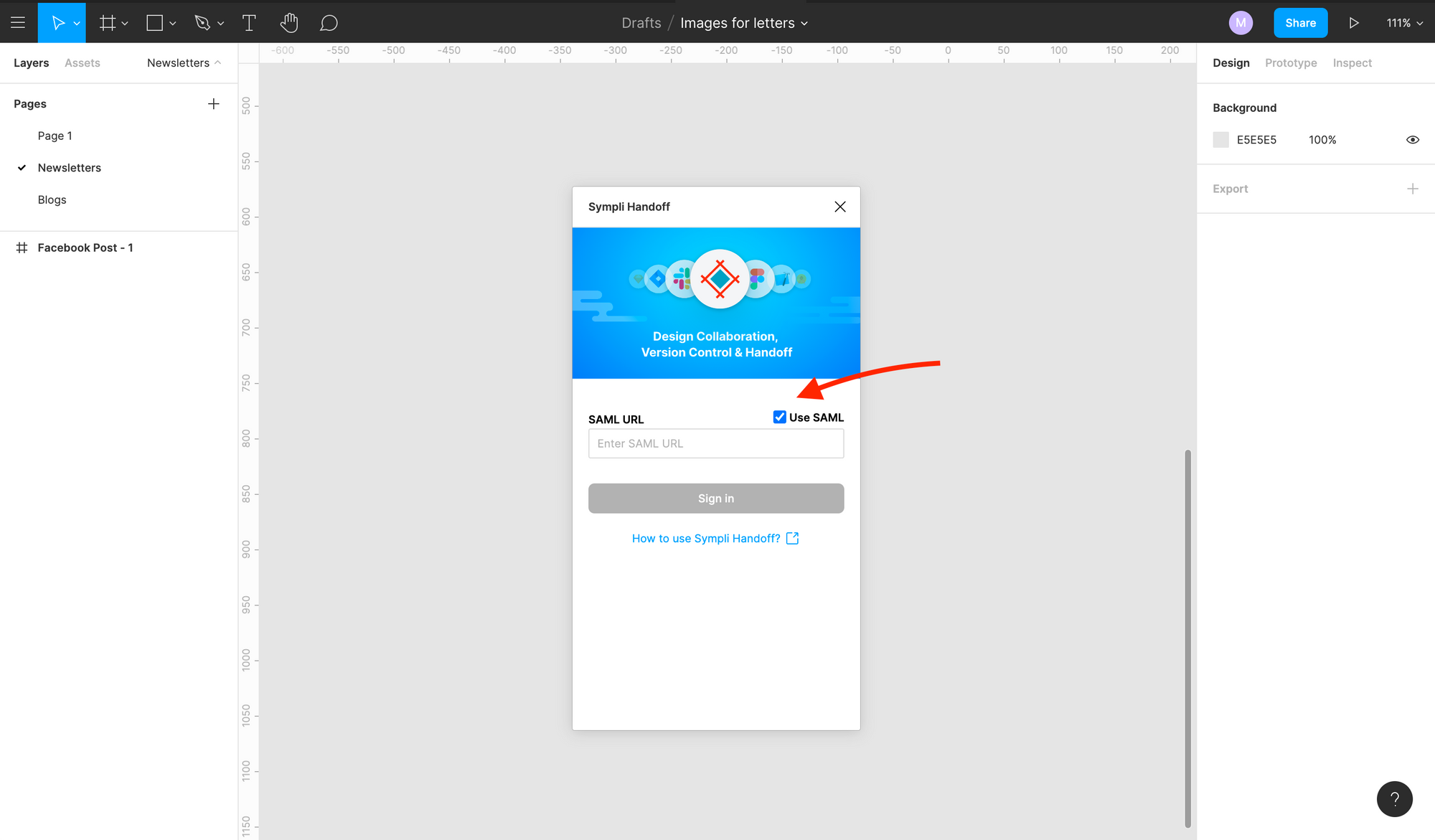Viewport: 1435px width, 840px height.
Task: Open the How to use Sympli Handoff link
Action: 706,538
